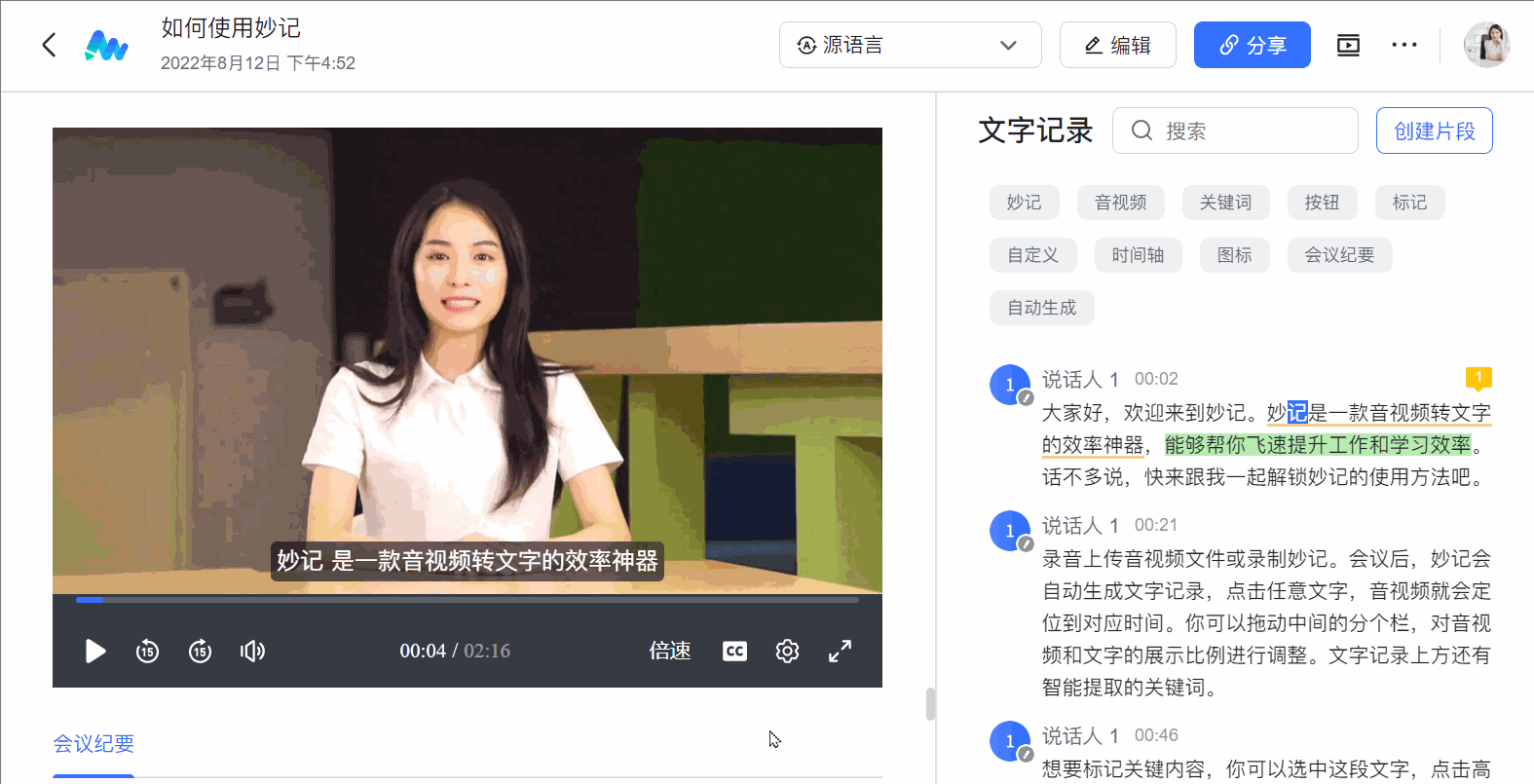
Task: Click the search magnifier icon
Action: tap(1142, 131)
